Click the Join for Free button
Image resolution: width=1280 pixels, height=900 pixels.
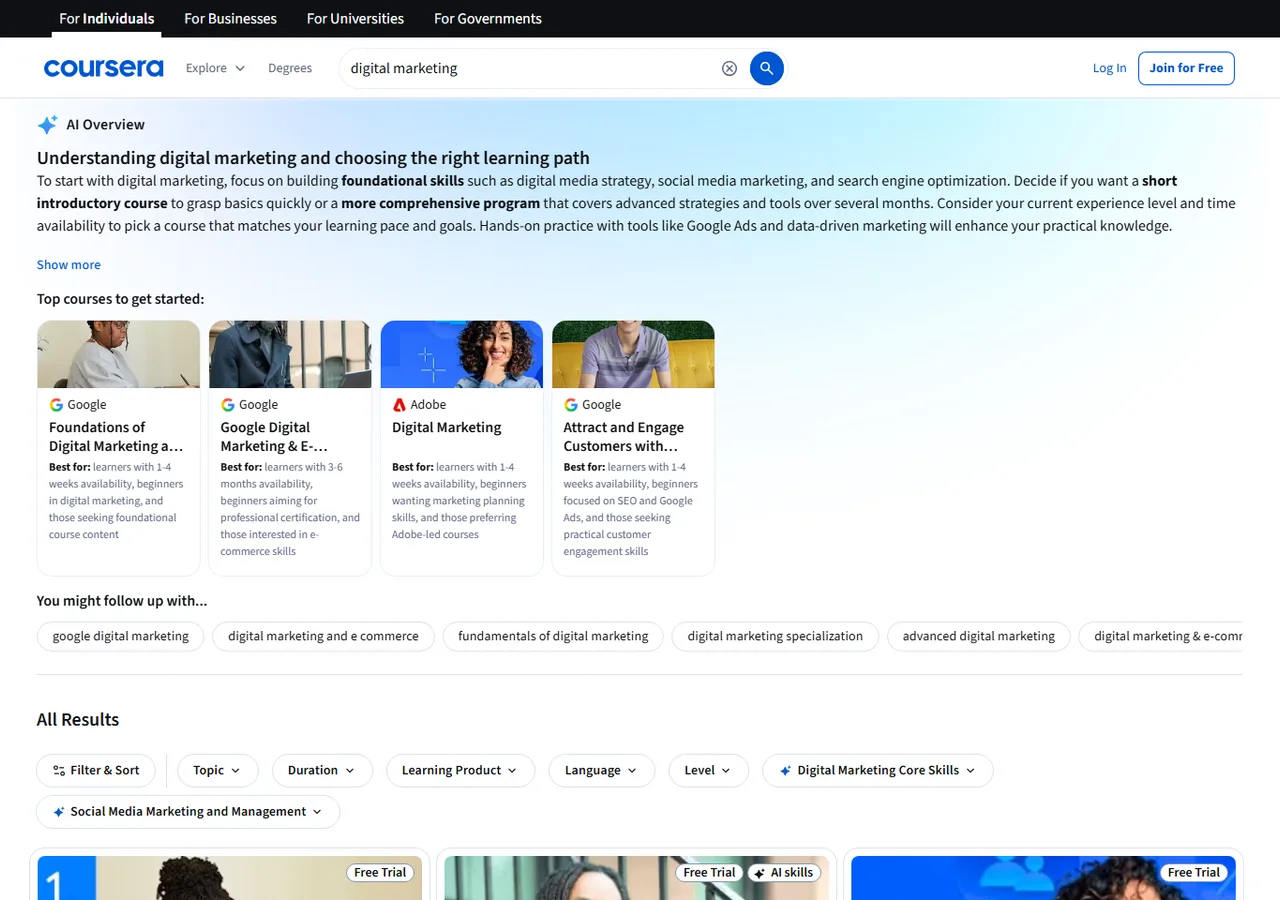(x=1186, y=68)
